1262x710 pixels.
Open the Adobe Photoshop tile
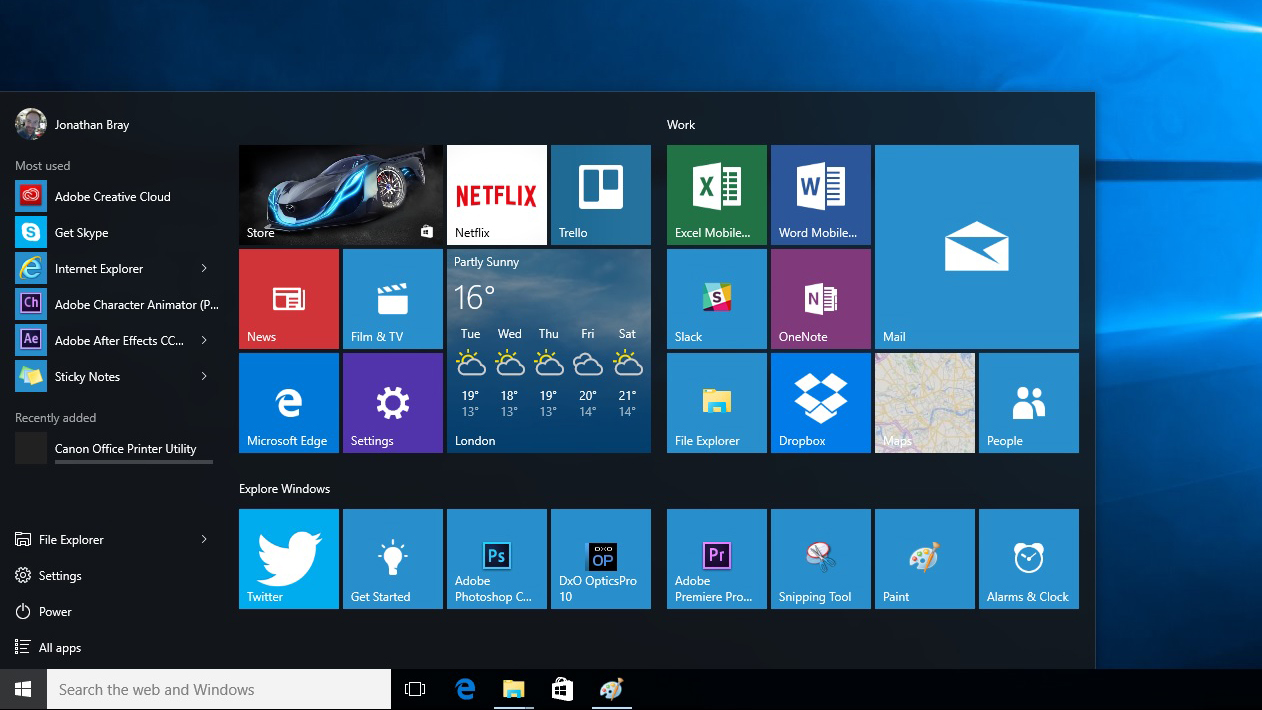click(x=497, y=558)
